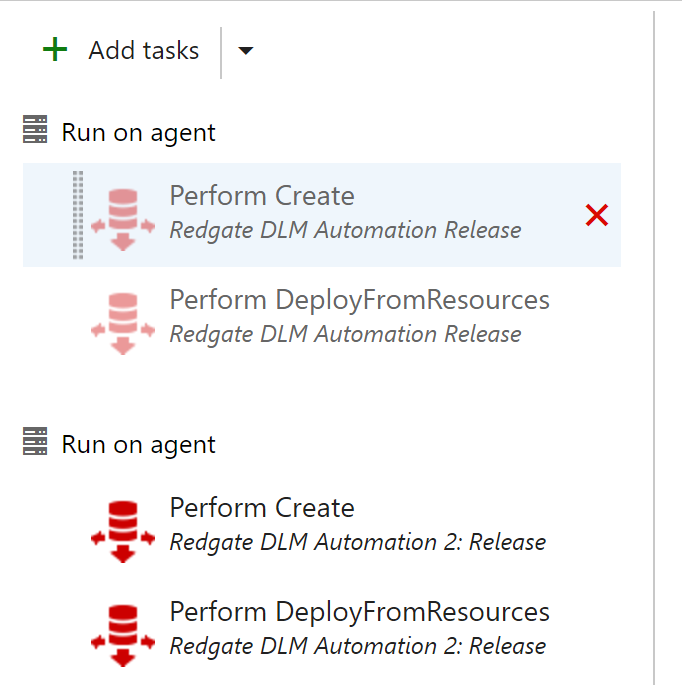This screenshot has height=685, width=682.
Task: Open the dropdown arrow beside Add tasks
Action: pos(246,51)
